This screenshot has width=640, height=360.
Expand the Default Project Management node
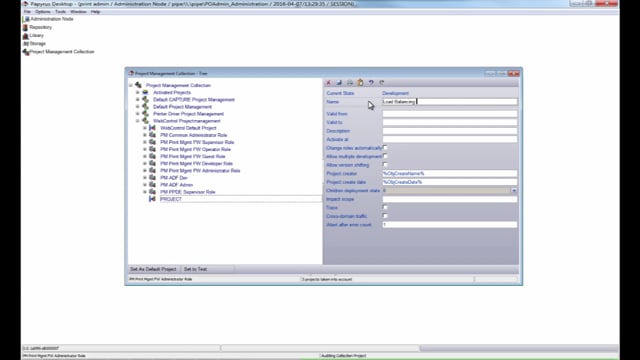[138, 107]
